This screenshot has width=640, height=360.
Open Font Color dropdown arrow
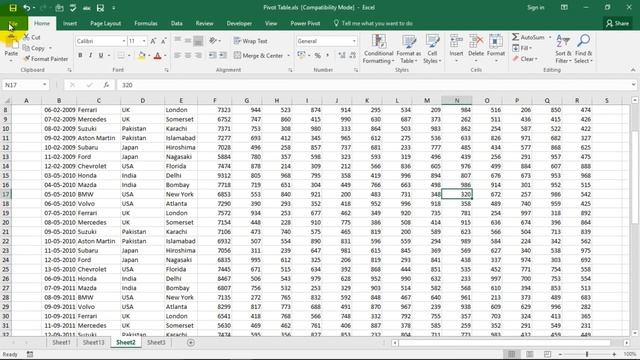pos(165,56)
